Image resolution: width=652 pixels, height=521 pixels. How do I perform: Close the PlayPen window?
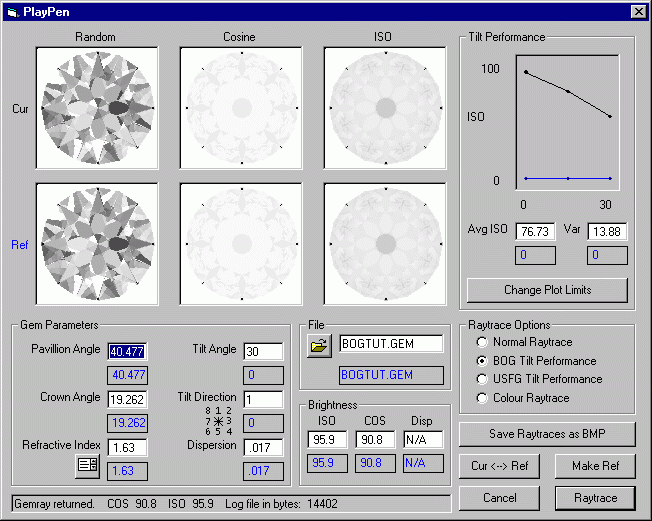[639, 12]
